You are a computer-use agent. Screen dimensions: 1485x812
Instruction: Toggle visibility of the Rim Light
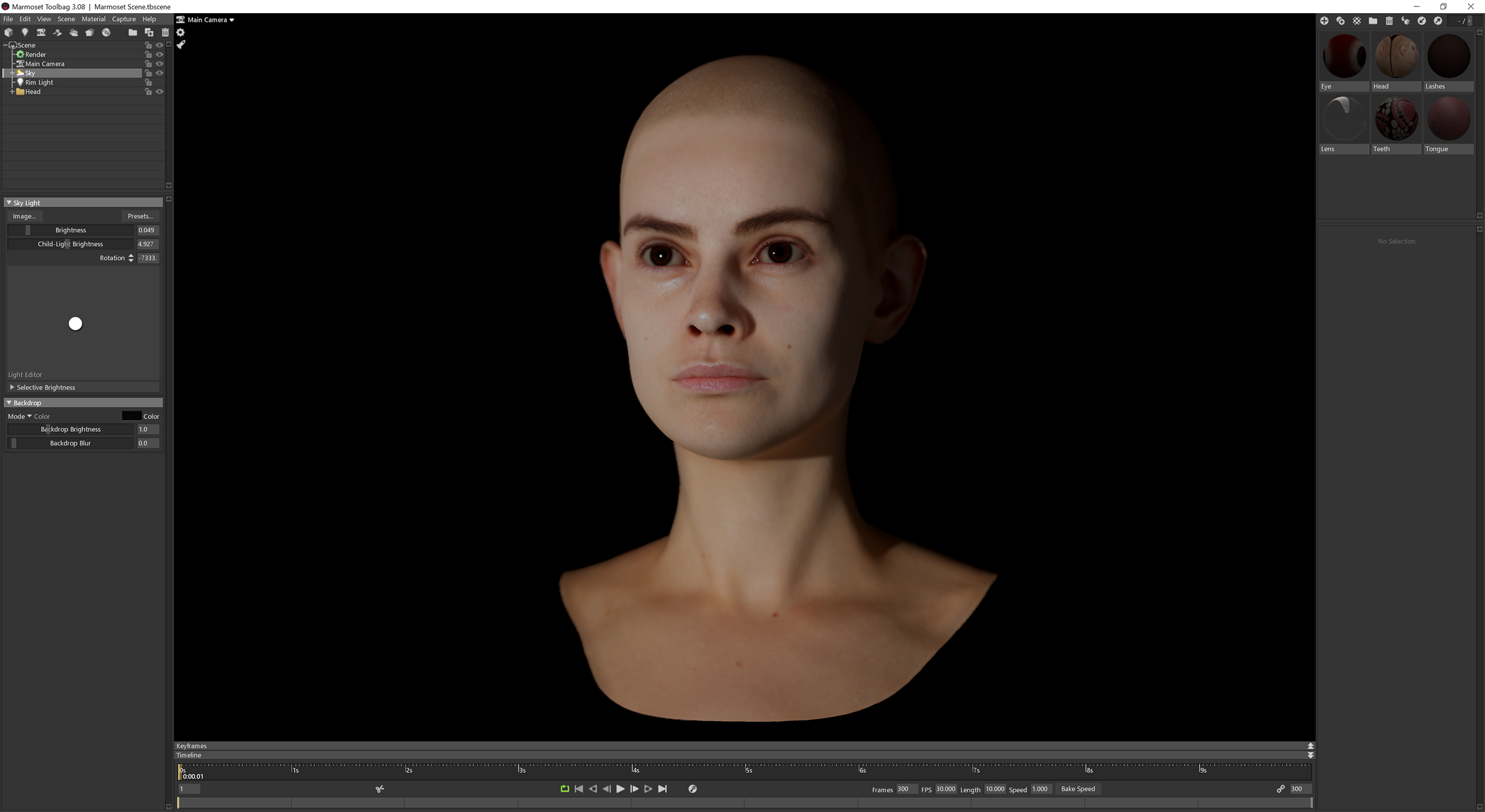159,82
